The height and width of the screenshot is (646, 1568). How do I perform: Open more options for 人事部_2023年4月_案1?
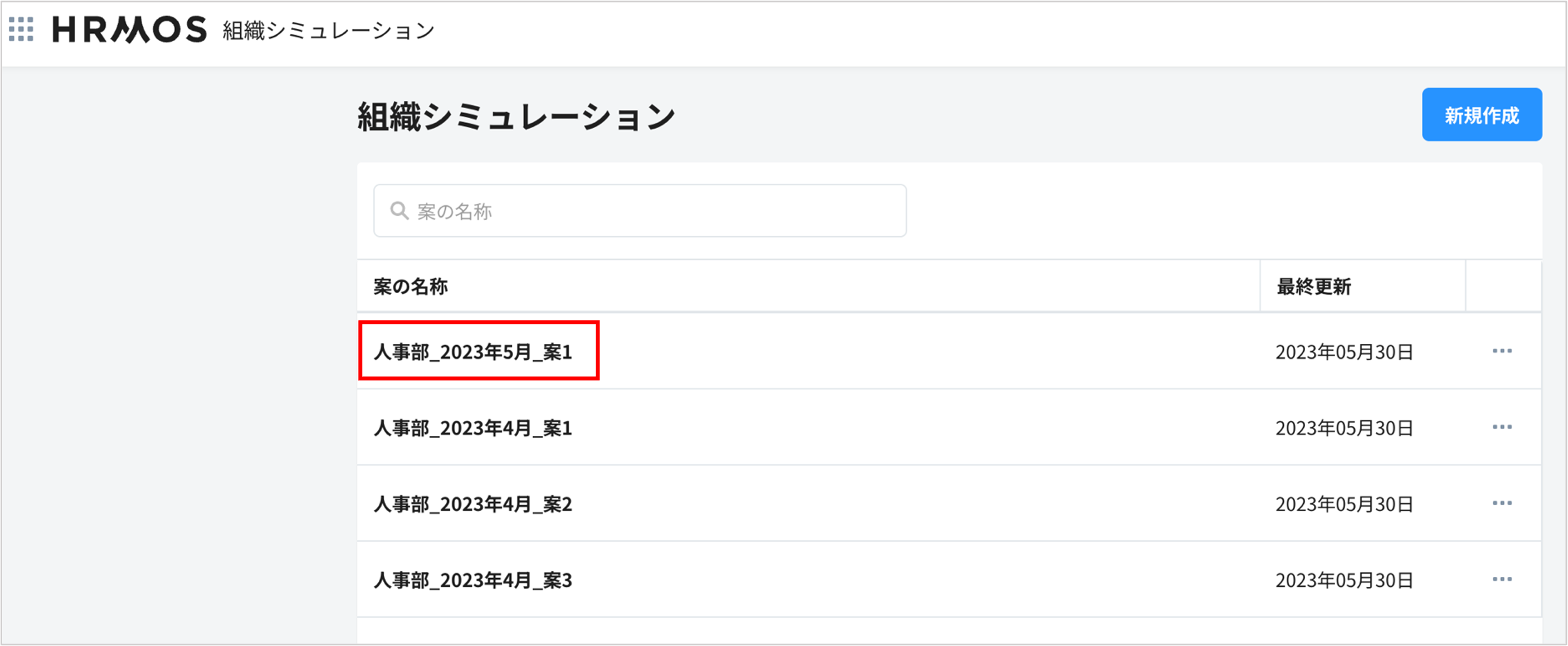pos(1502,428)
